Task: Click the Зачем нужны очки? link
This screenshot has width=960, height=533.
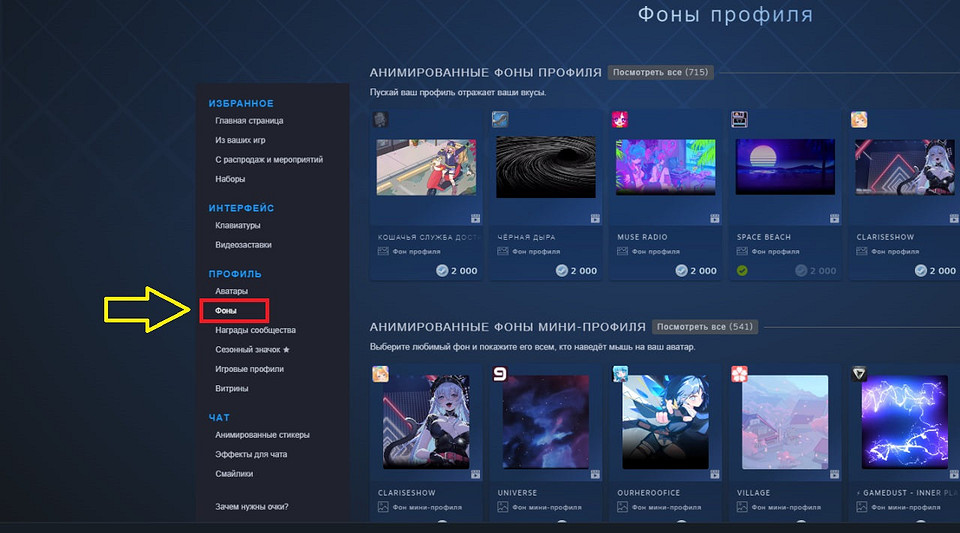Action: tap(252, 507)
